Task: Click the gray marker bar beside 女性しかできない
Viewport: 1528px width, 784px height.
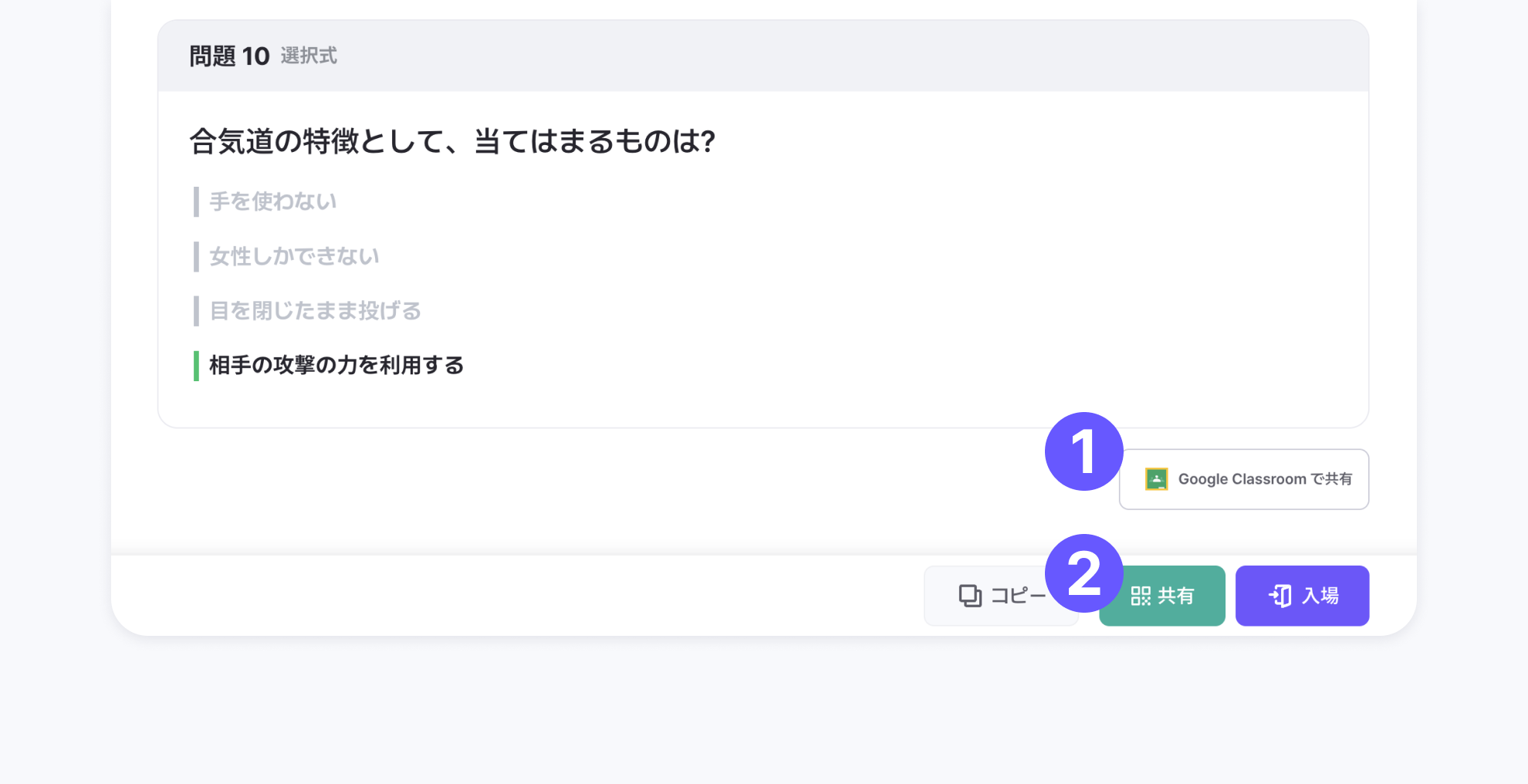Action: click(196, 256)
